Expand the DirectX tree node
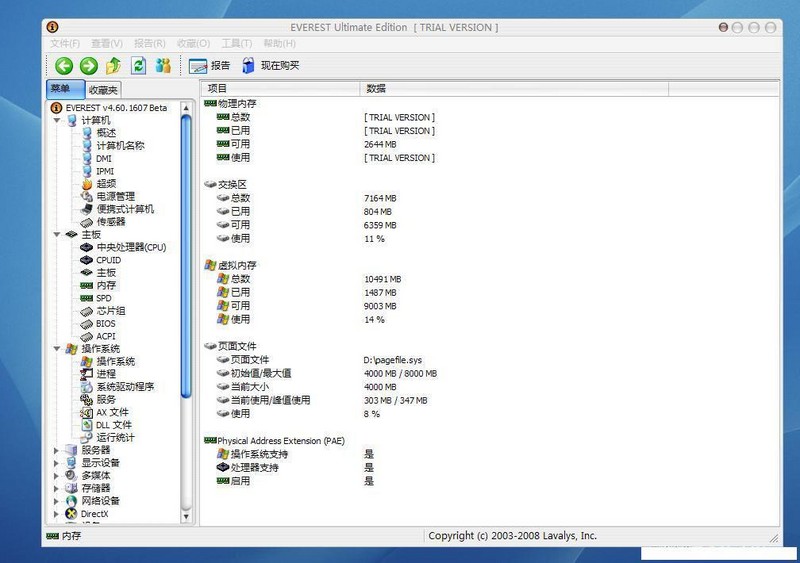 [56, 514]
